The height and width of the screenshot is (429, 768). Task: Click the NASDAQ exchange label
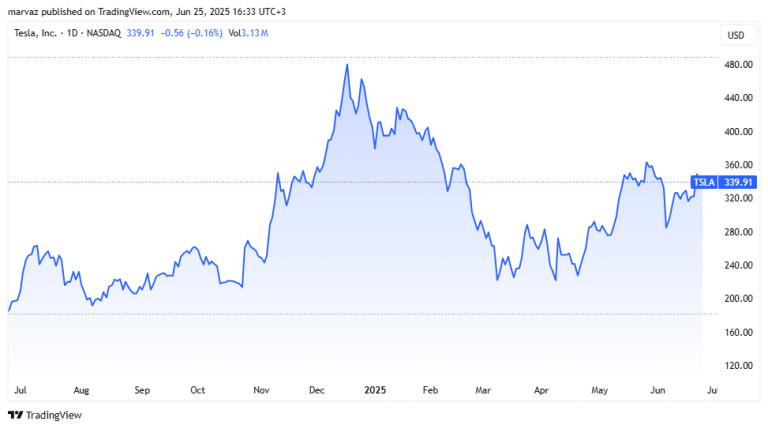click(104, 33)
